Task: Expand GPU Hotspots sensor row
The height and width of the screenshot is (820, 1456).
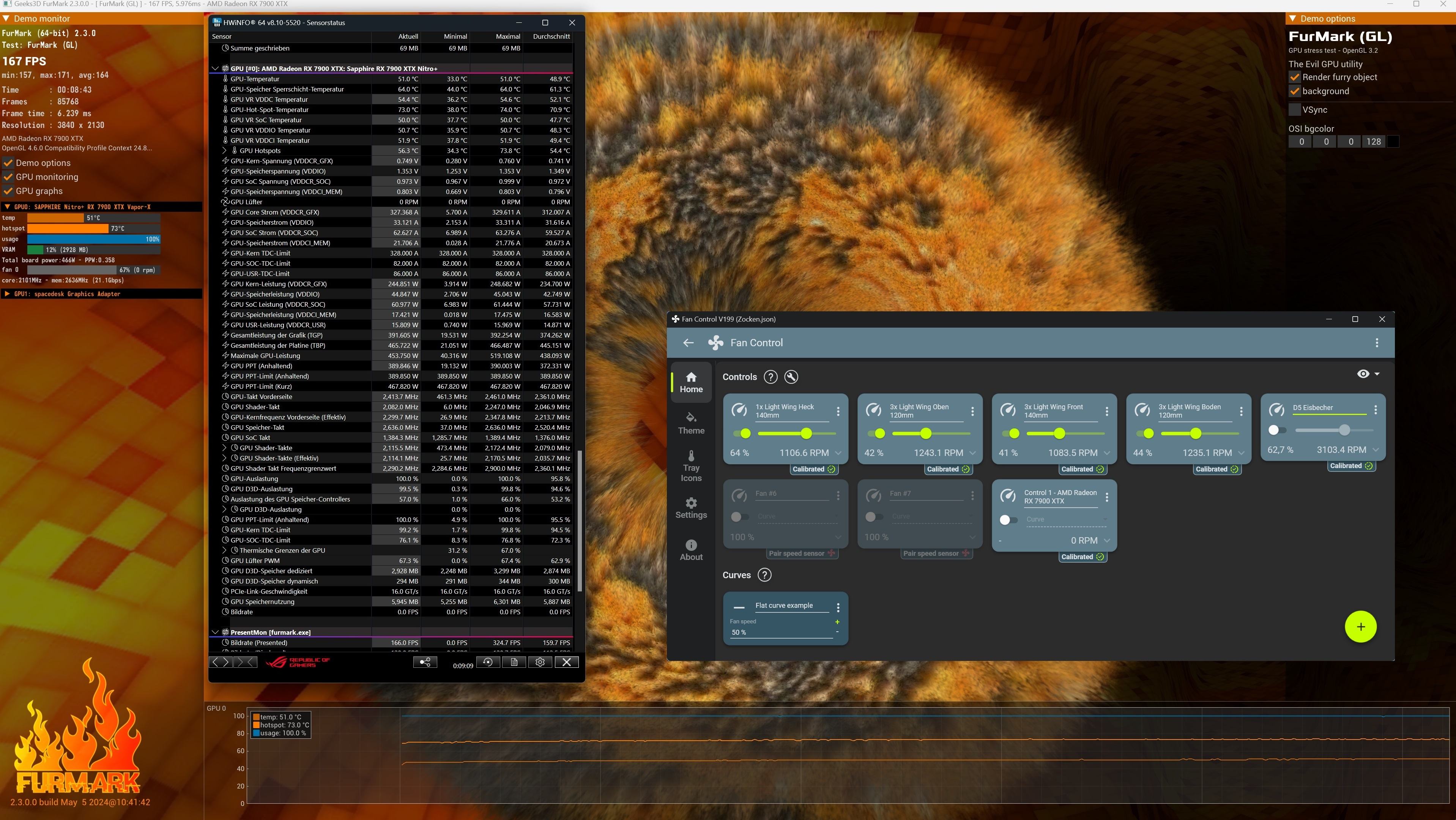Action: 224,151
